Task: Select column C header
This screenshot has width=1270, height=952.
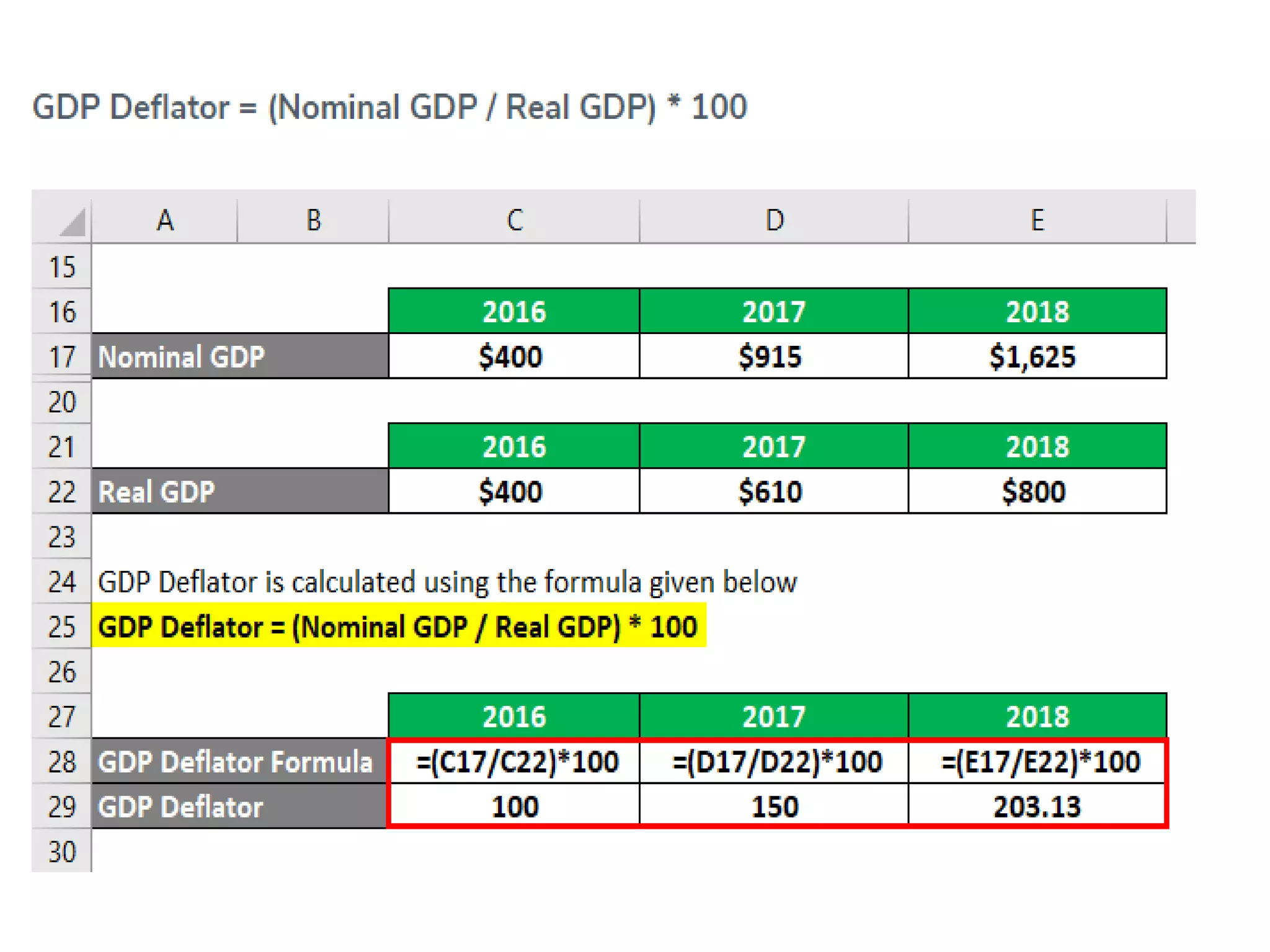Action: (514, 220)
